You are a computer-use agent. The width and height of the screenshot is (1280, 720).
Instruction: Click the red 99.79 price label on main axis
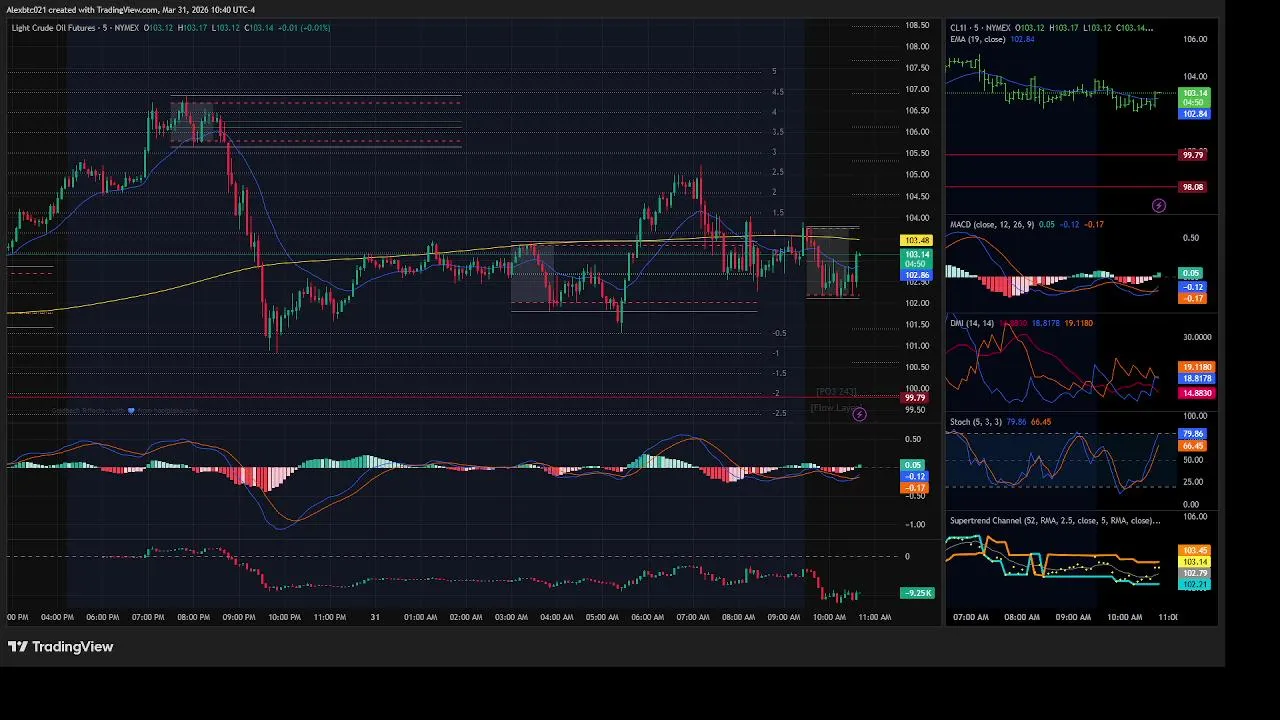(915, 398)
